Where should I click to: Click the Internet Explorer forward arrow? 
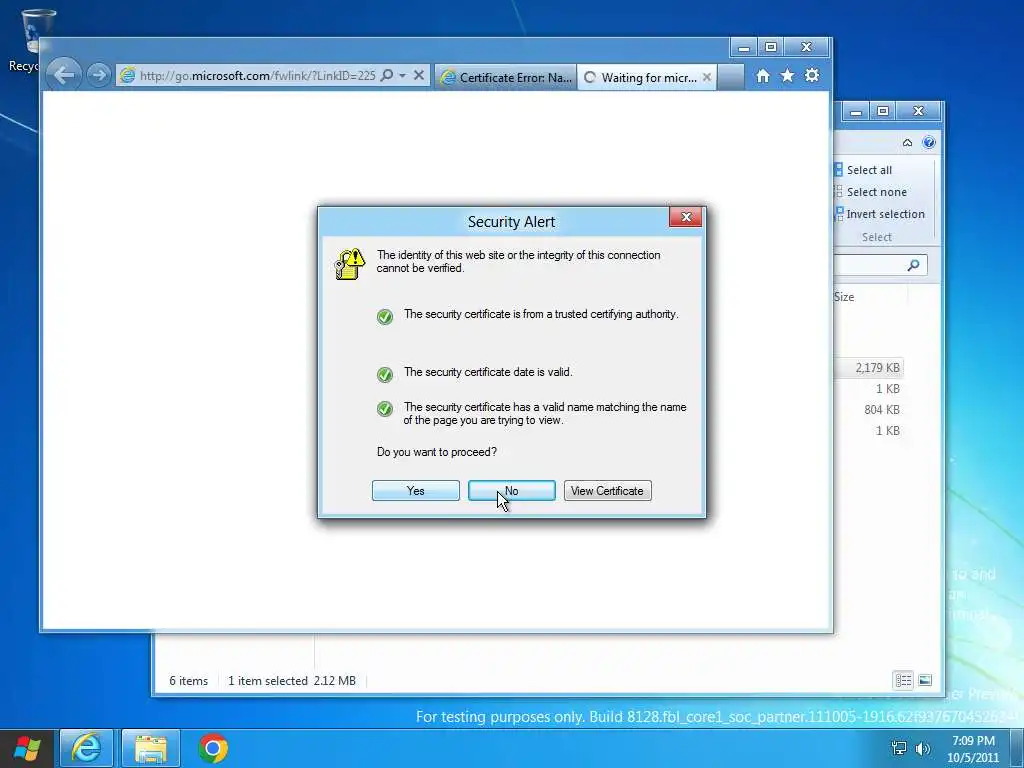click(x=99, y=75)
